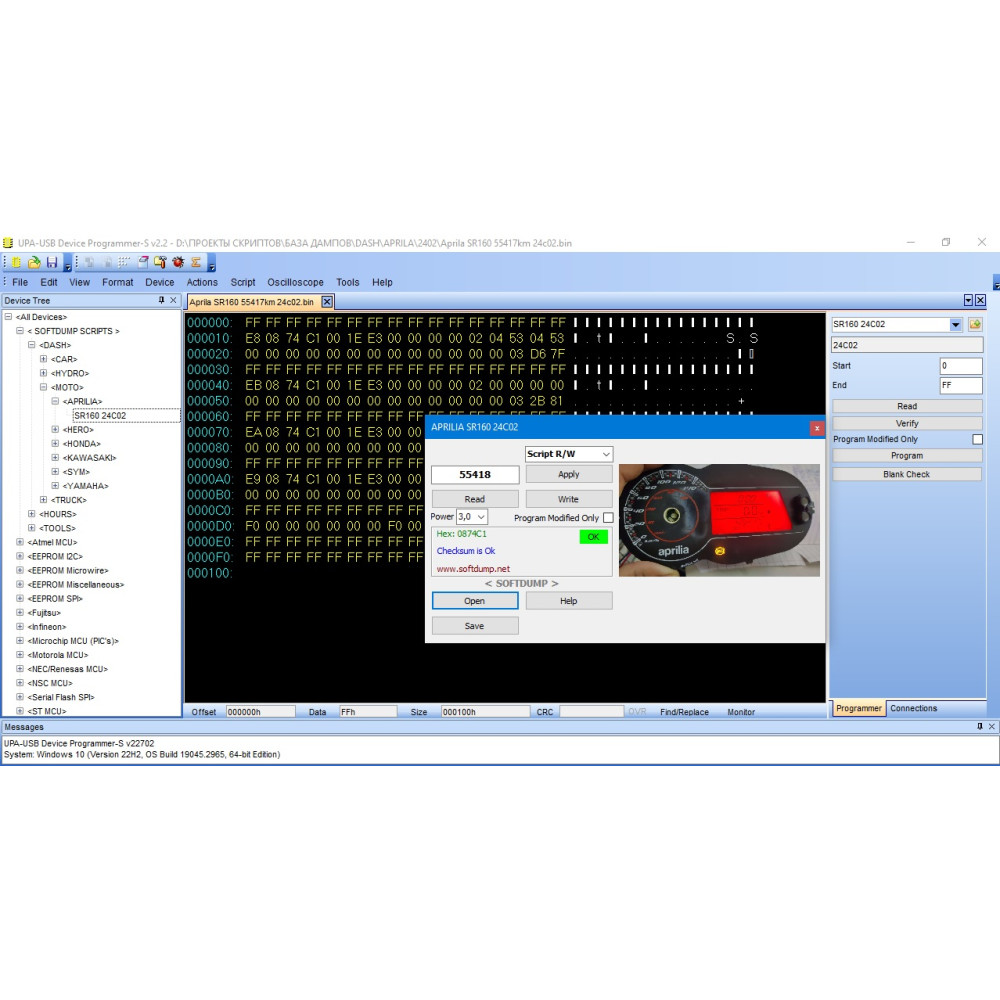The image size is (1000, 1000).
Task: Open the Oscilloscope menu
Action: click(x=295, y=282)
